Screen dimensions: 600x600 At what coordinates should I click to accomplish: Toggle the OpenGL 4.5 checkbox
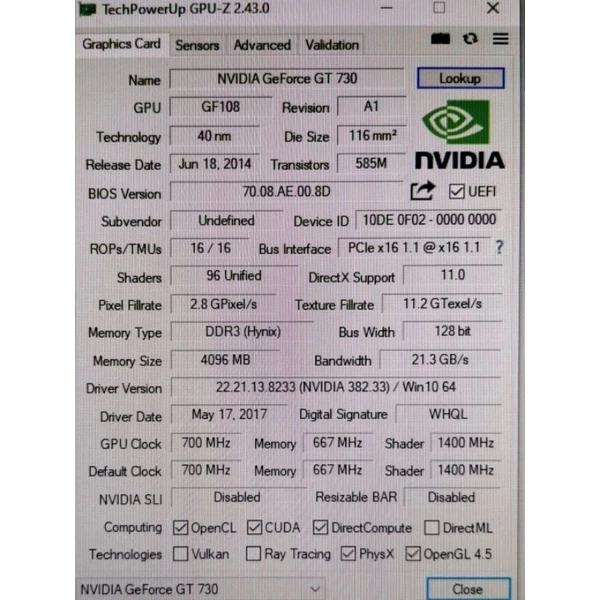click(413, 553)
